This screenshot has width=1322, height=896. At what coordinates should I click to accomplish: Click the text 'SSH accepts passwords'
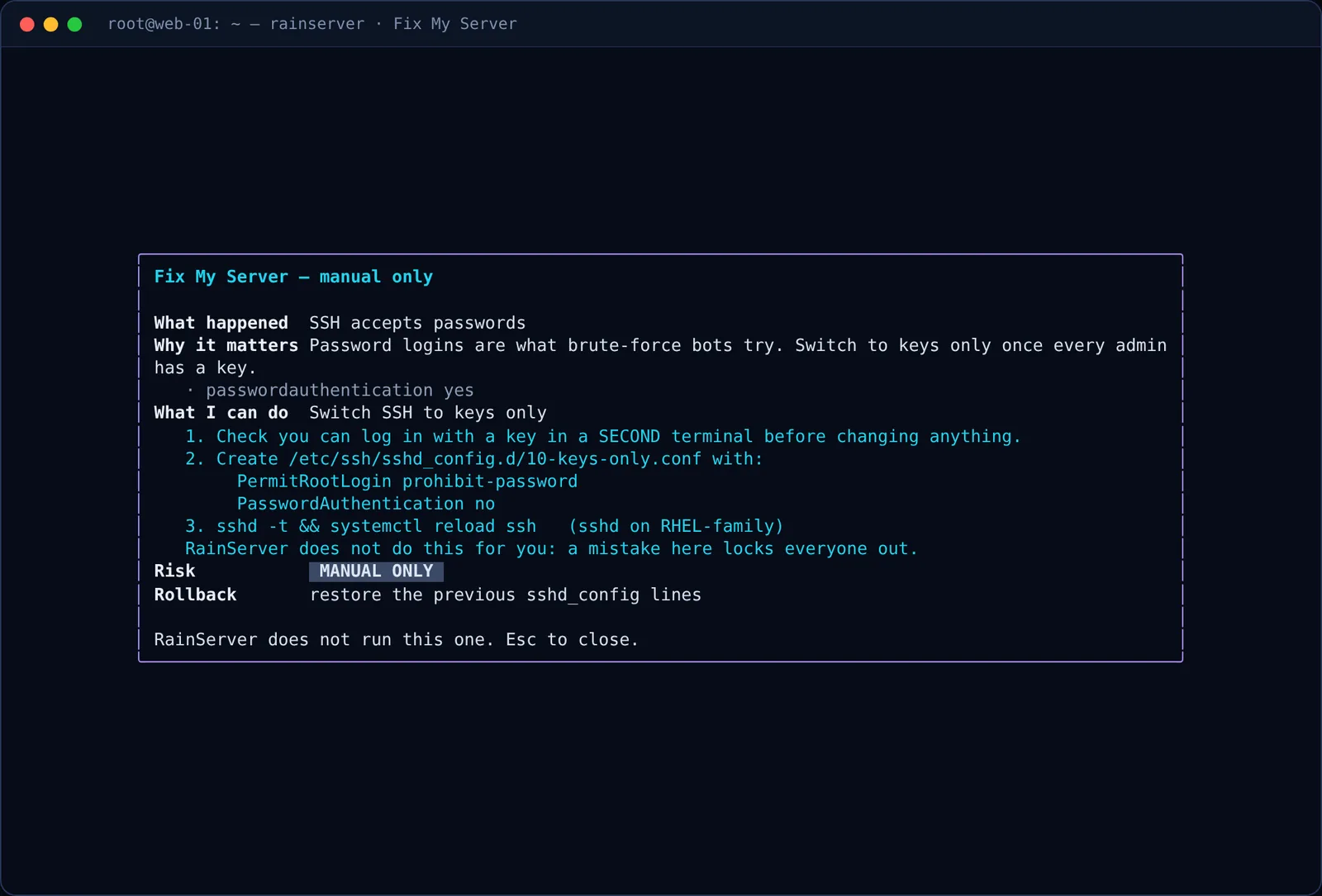tap(417, 323)
